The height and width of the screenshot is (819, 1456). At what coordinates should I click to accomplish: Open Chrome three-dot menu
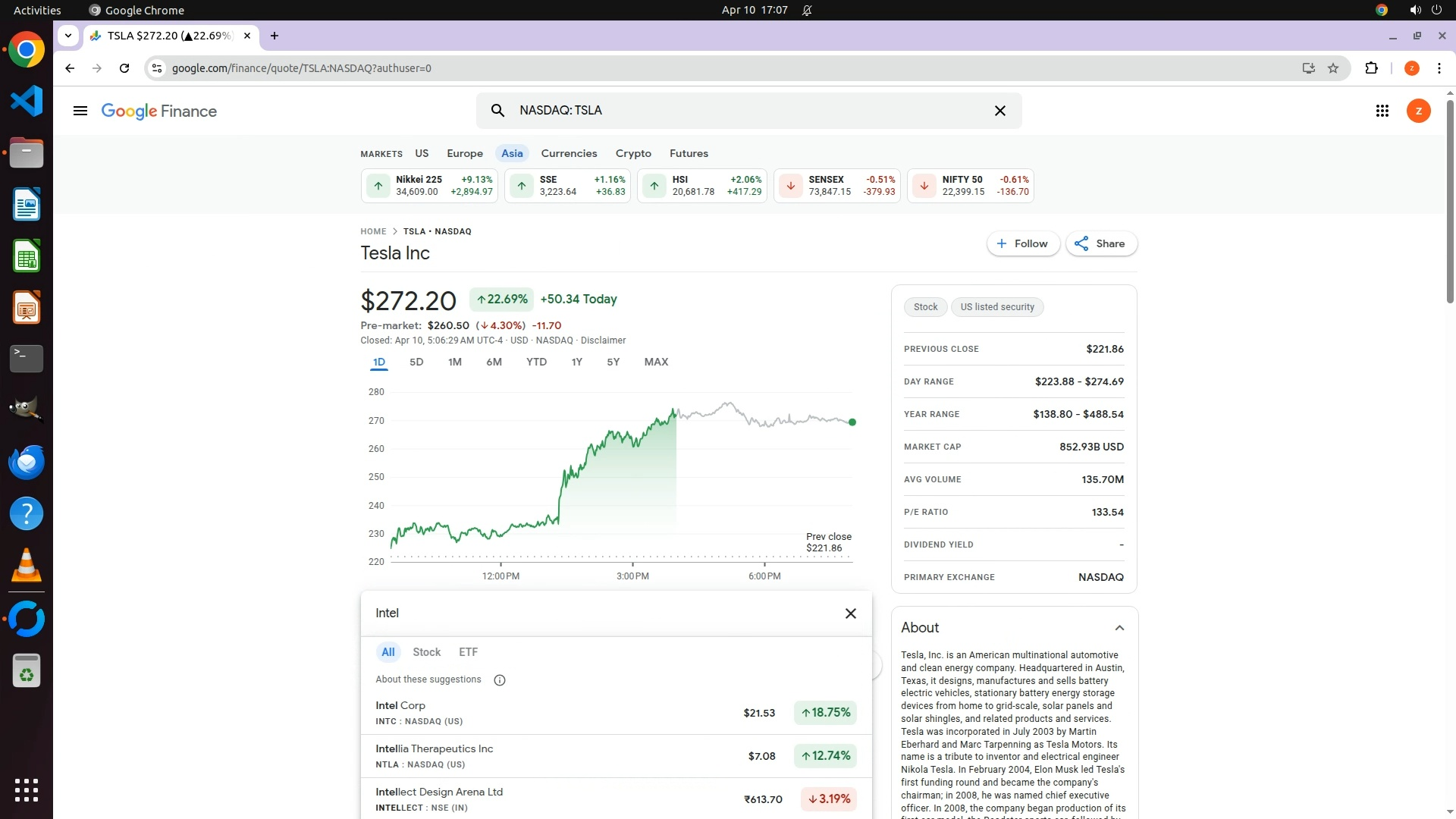1439,68
